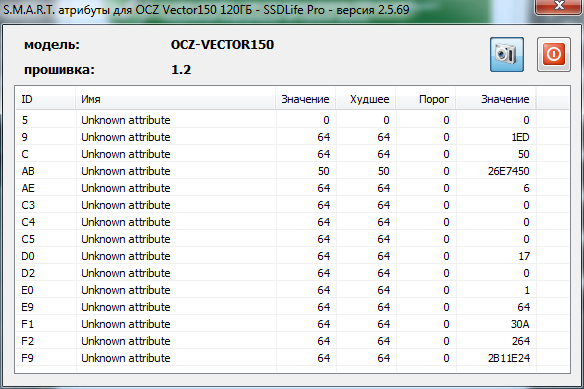Select the row with ID AE
Image resolution: width=584 pixels, height=389 pixels.
tap(292, 188)
